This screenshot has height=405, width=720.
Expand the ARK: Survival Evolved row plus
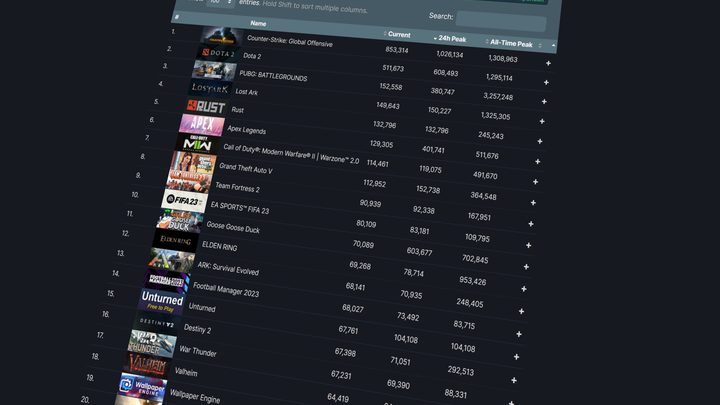(521, 311)
